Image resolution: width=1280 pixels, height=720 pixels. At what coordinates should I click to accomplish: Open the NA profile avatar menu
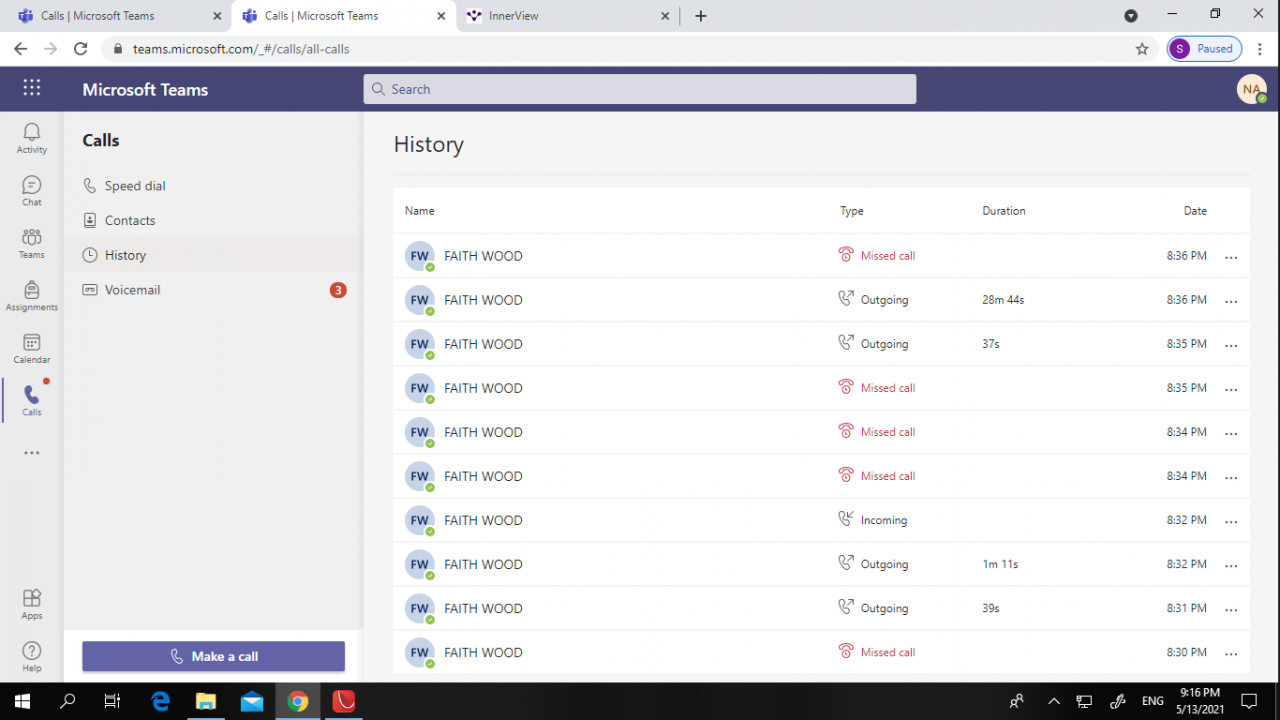pos(1251,89)
